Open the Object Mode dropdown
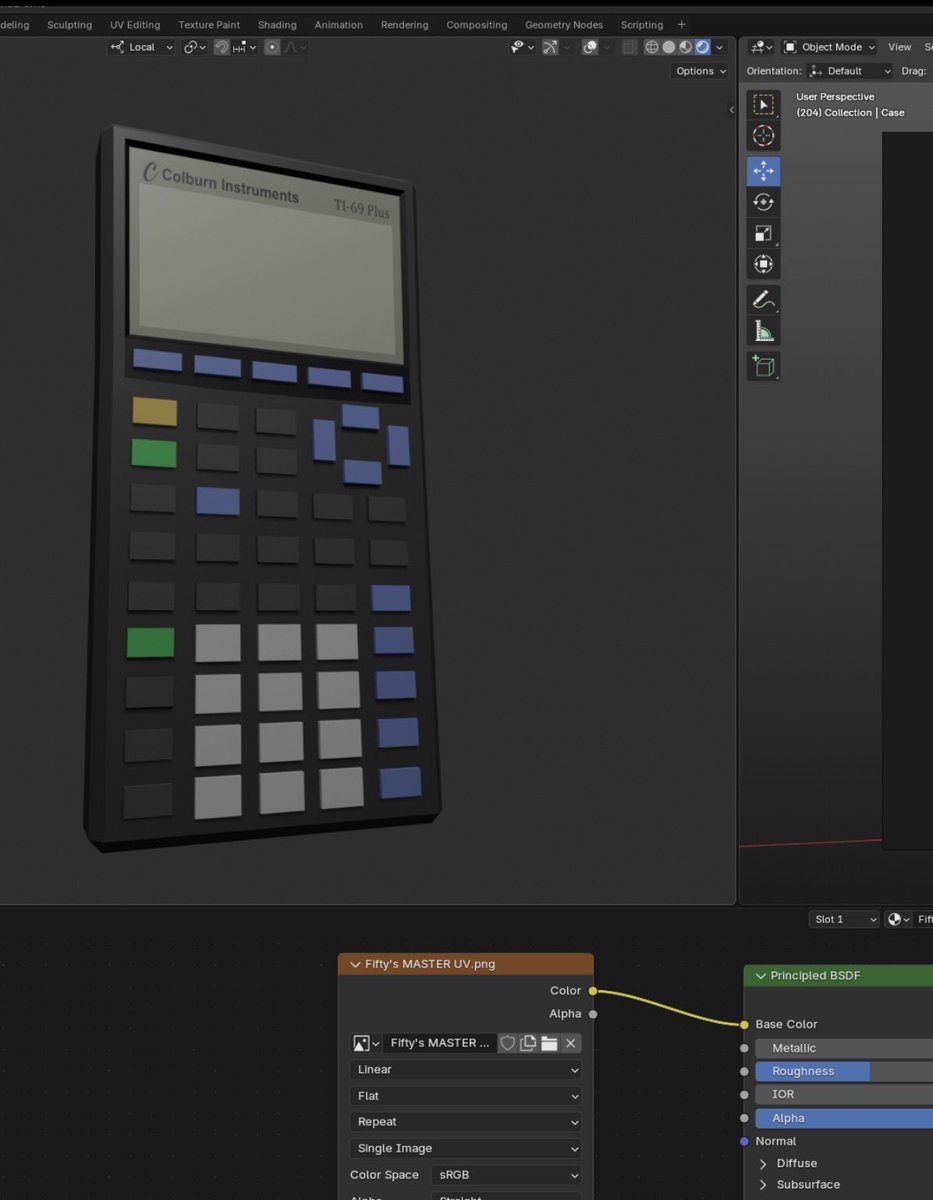This screenshot has width=933, height=1200. tap(829, 47)
